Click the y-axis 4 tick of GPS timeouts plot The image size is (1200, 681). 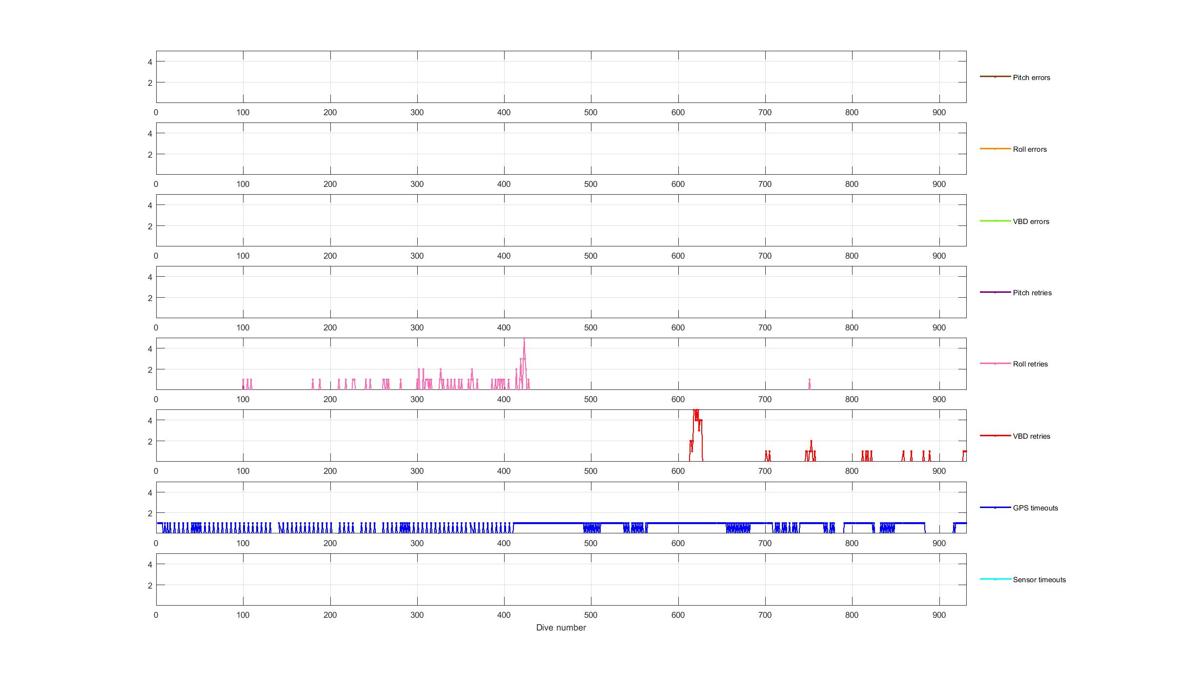pyautogui.click(x=149, y=492)
